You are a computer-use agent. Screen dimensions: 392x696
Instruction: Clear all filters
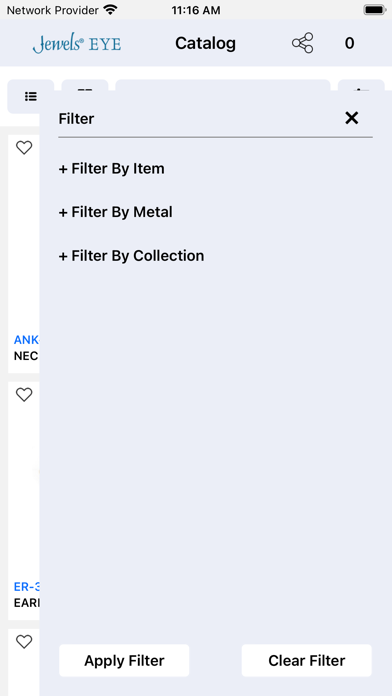point(307,660)
